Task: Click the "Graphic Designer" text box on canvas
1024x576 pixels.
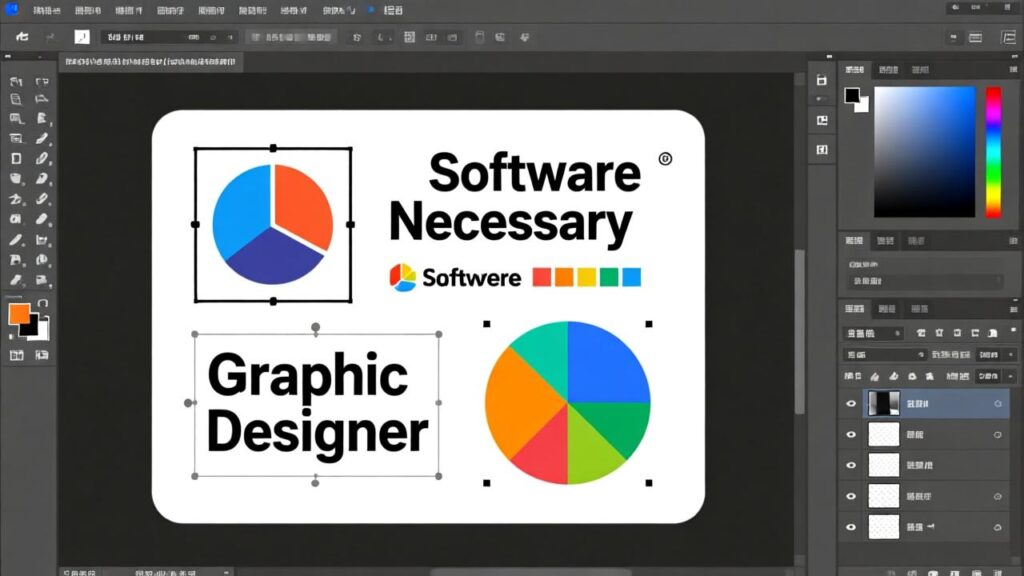Action: pos(316,405)
